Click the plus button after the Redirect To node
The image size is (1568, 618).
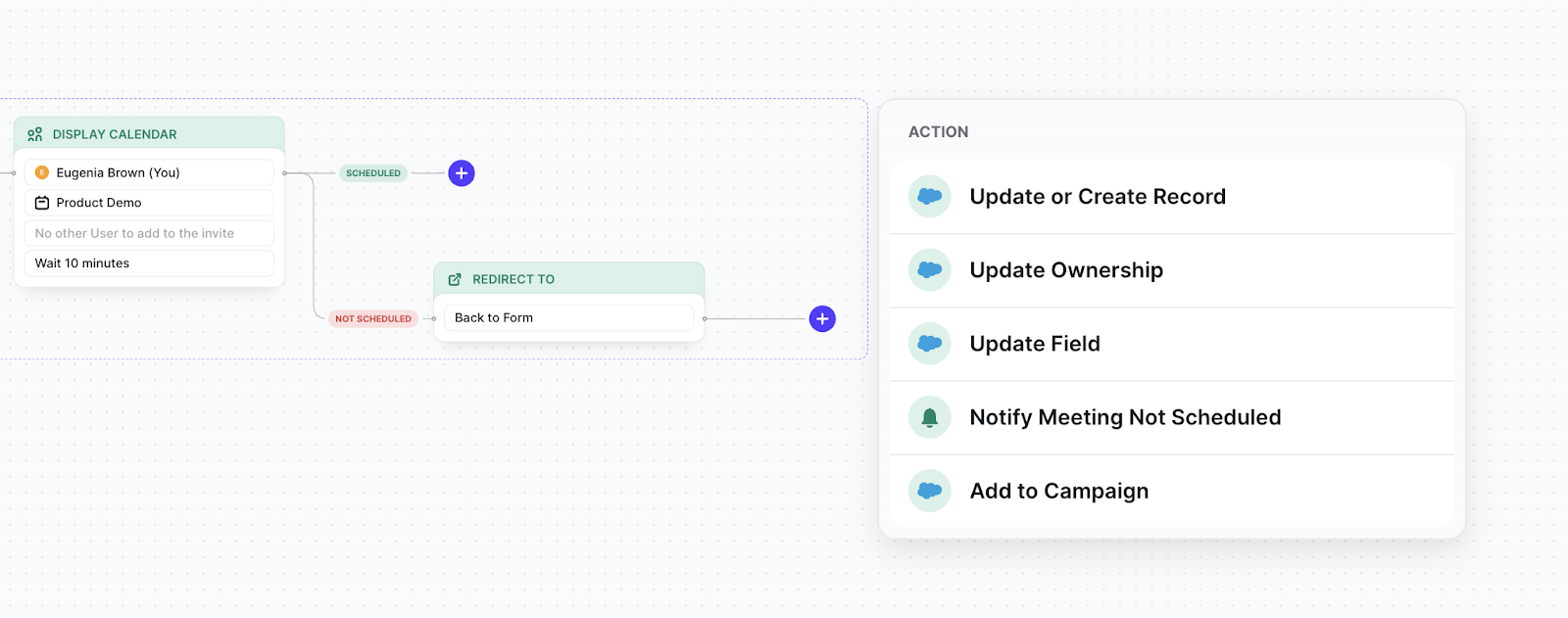click(822, 318)
